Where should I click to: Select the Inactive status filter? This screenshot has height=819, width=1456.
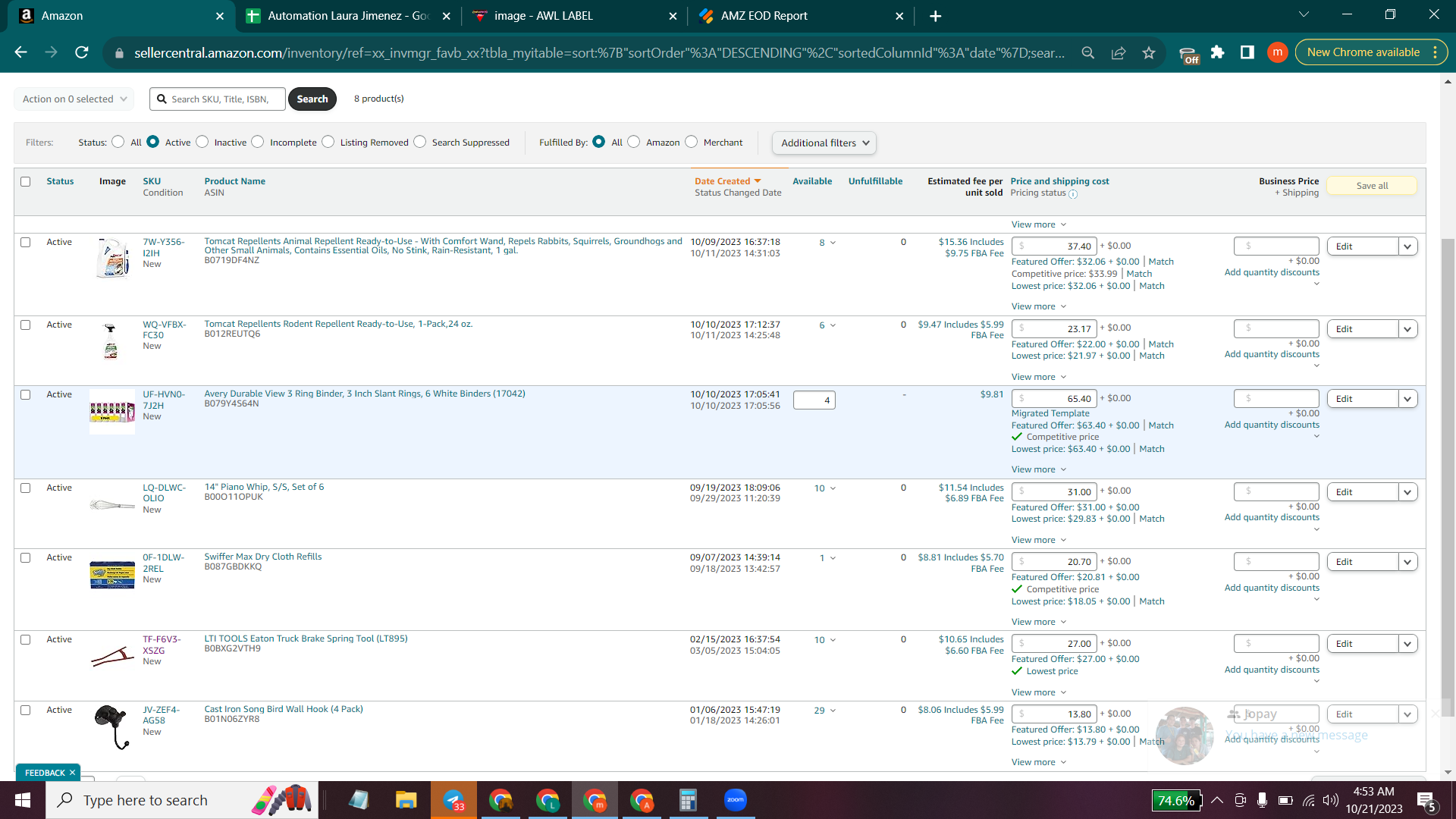202,142
